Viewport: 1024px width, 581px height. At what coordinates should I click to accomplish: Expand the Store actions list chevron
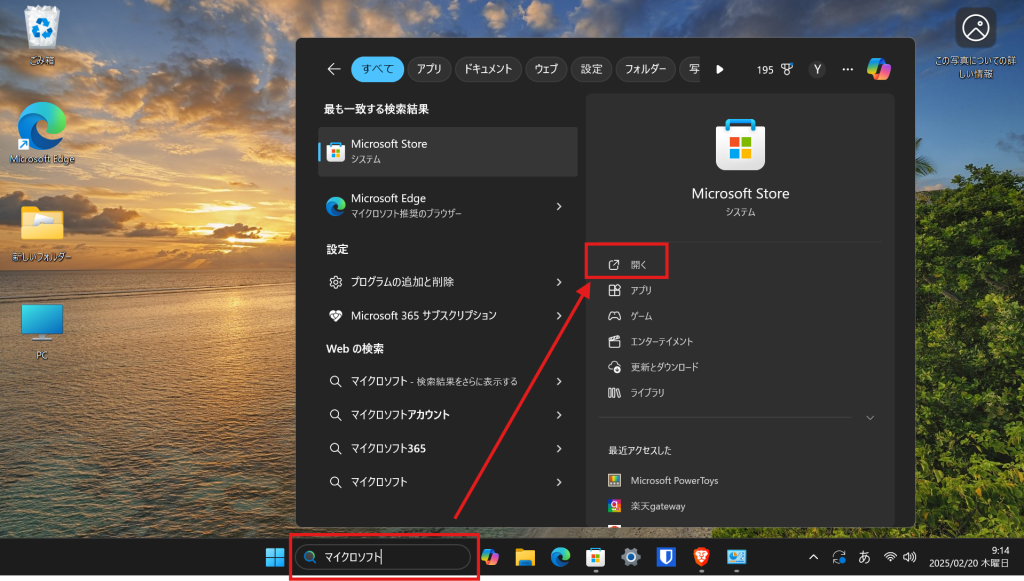point(869,417)
